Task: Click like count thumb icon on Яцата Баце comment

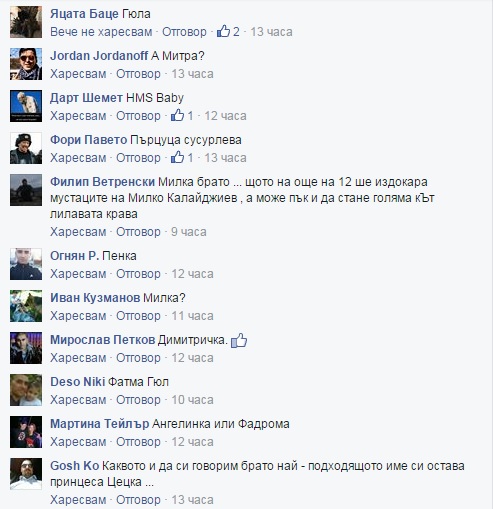Action: (223, 31)
